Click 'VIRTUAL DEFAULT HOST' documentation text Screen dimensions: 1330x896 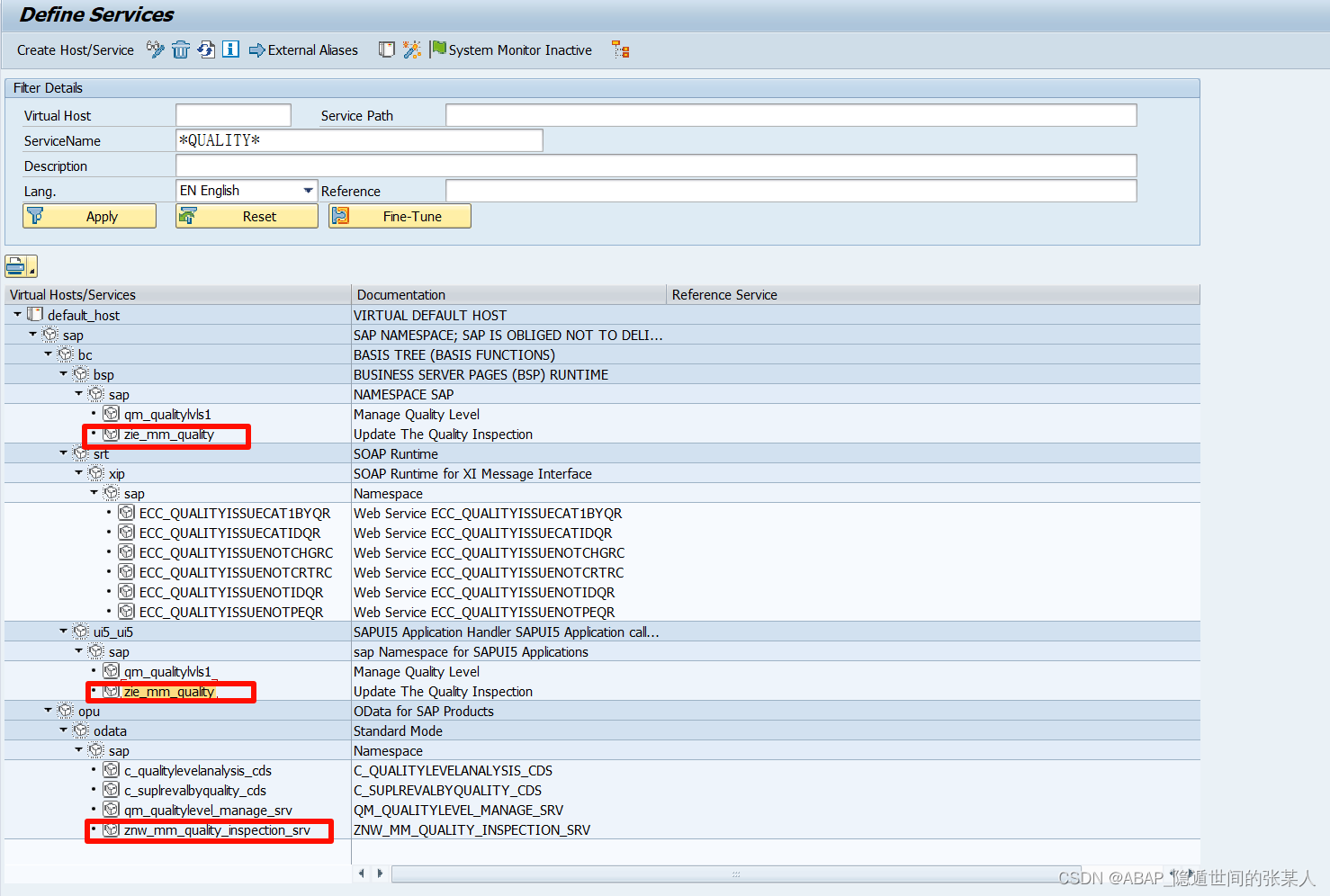point(430,316)
